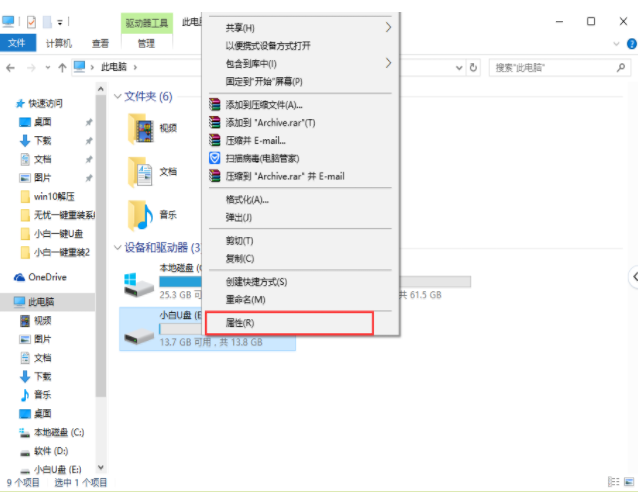This screenshot has height=493, width=638.
Task: Click refresh button beside address bar
Action: pos(473,68)
